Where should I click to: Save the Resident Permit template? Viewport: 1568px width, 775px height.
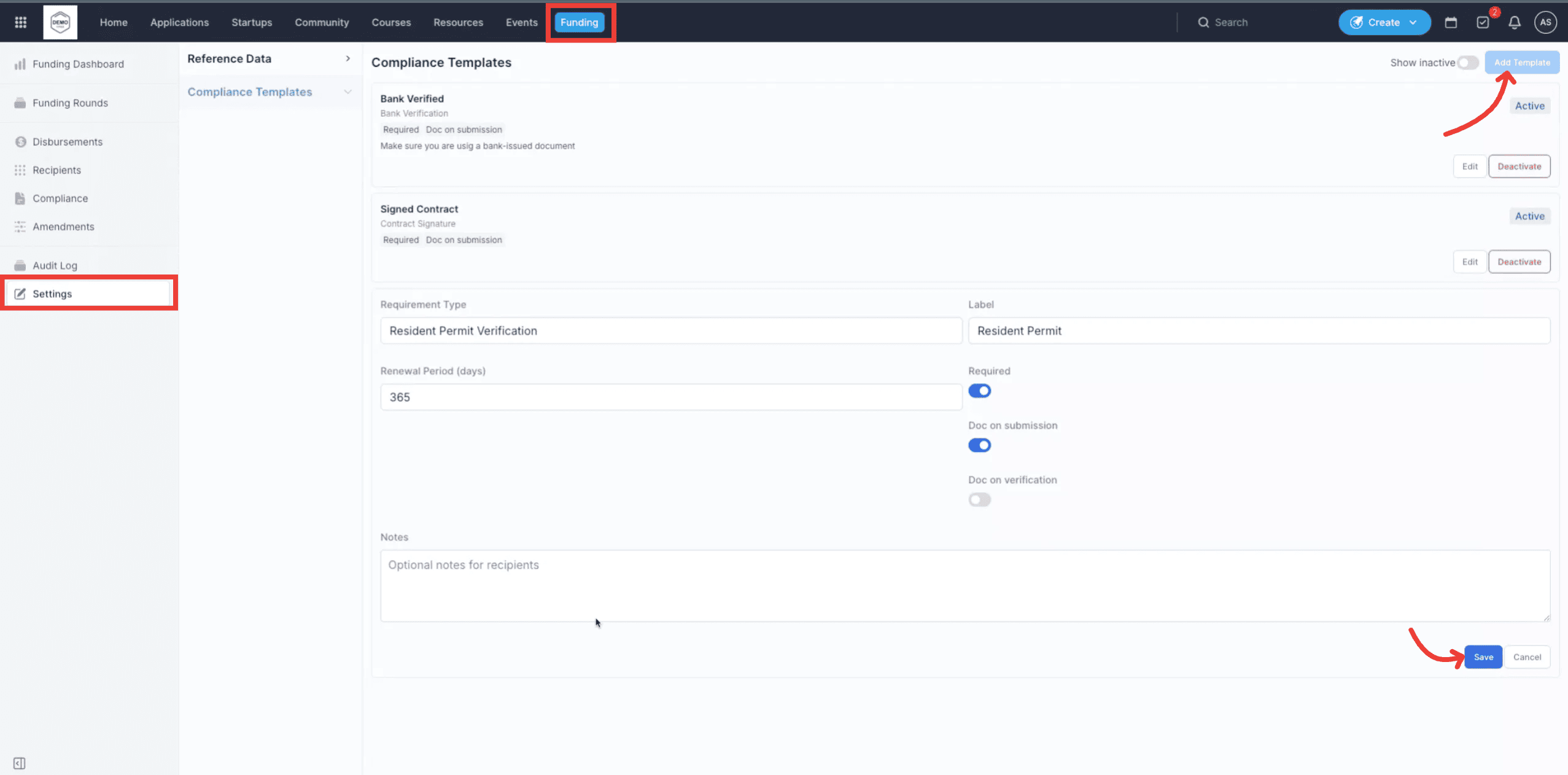1483,656
